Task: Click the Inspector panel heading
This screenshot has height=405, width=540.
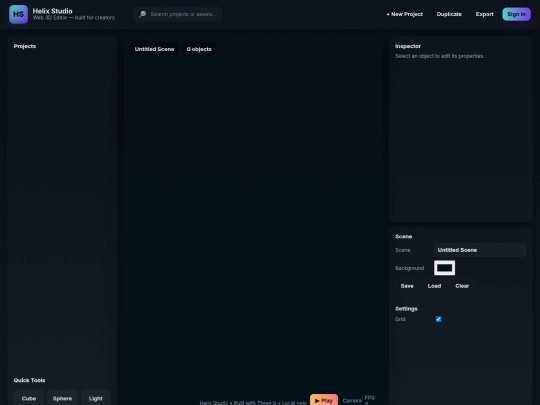Action: coord(408,46)
